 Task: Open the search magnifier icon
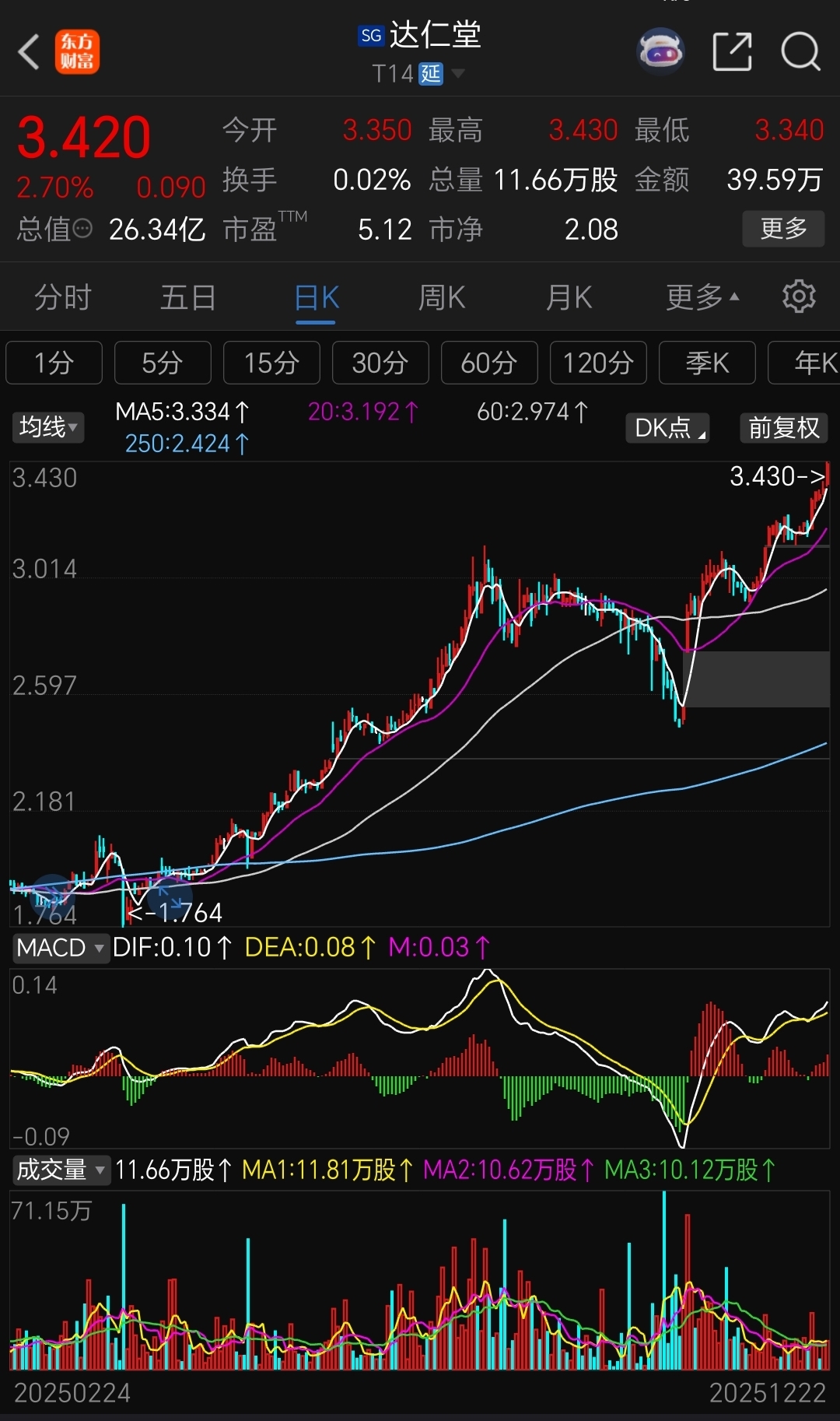tap(800, 52)
